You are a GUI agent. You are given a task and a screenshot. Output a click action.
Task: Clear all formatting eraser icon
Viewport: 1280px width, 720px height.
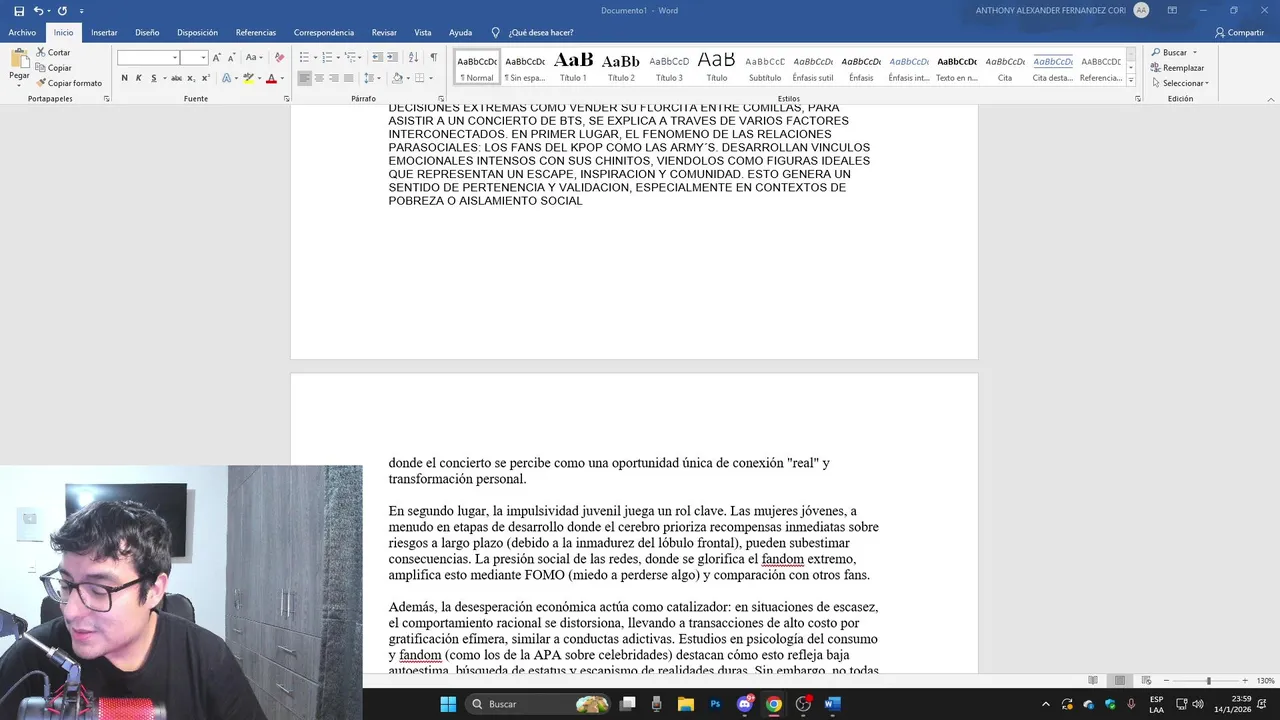[279, 57]
